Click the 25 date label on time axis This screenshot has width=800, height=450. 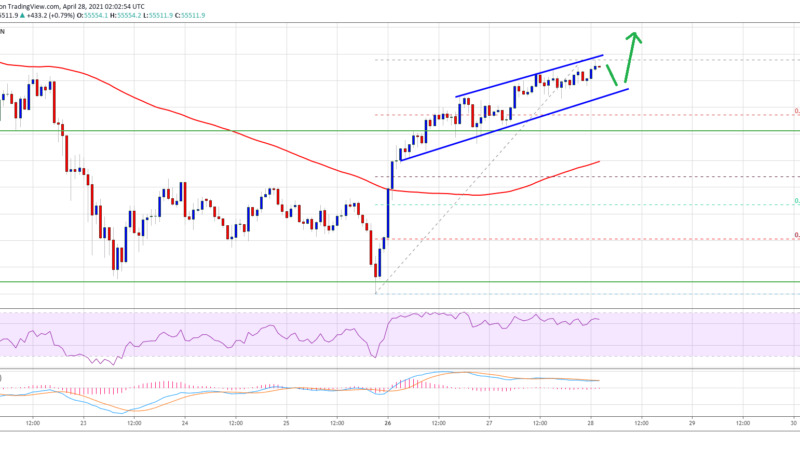pos(286,423)
